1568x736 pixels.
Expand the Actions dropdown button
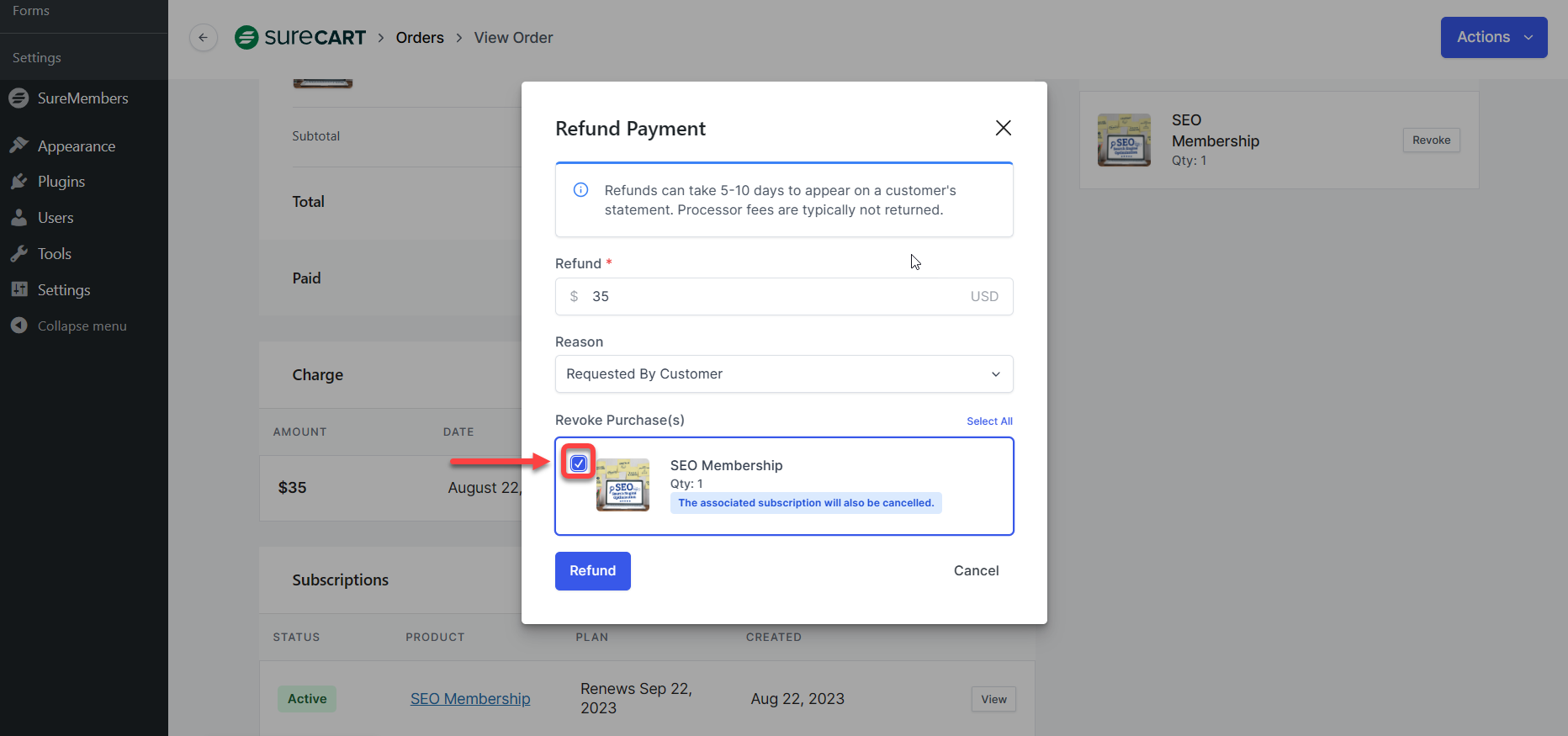coord(1494,38)
